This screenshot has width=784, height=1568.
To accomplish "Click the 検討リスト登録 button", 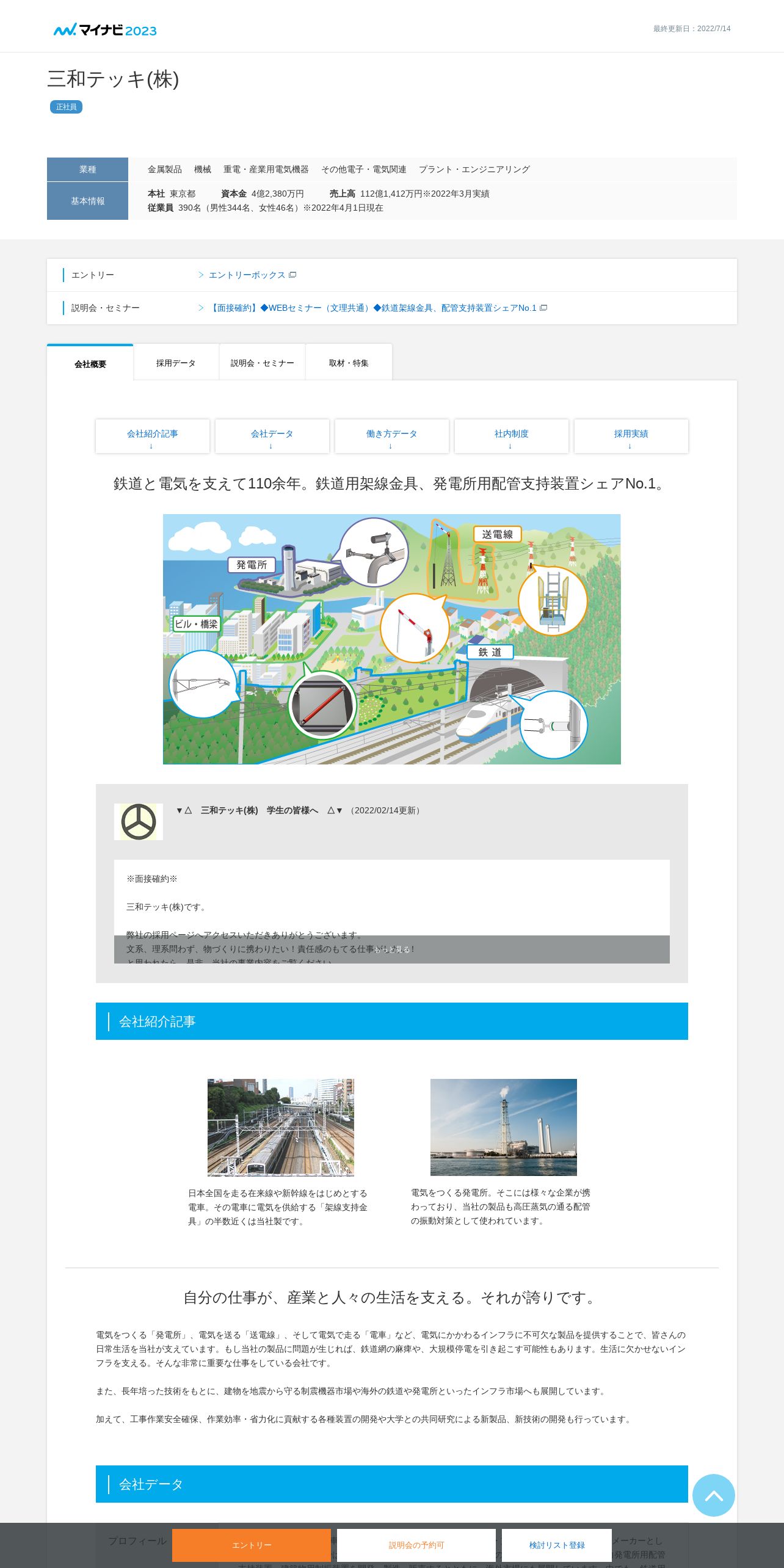I will coord(557,1545).
